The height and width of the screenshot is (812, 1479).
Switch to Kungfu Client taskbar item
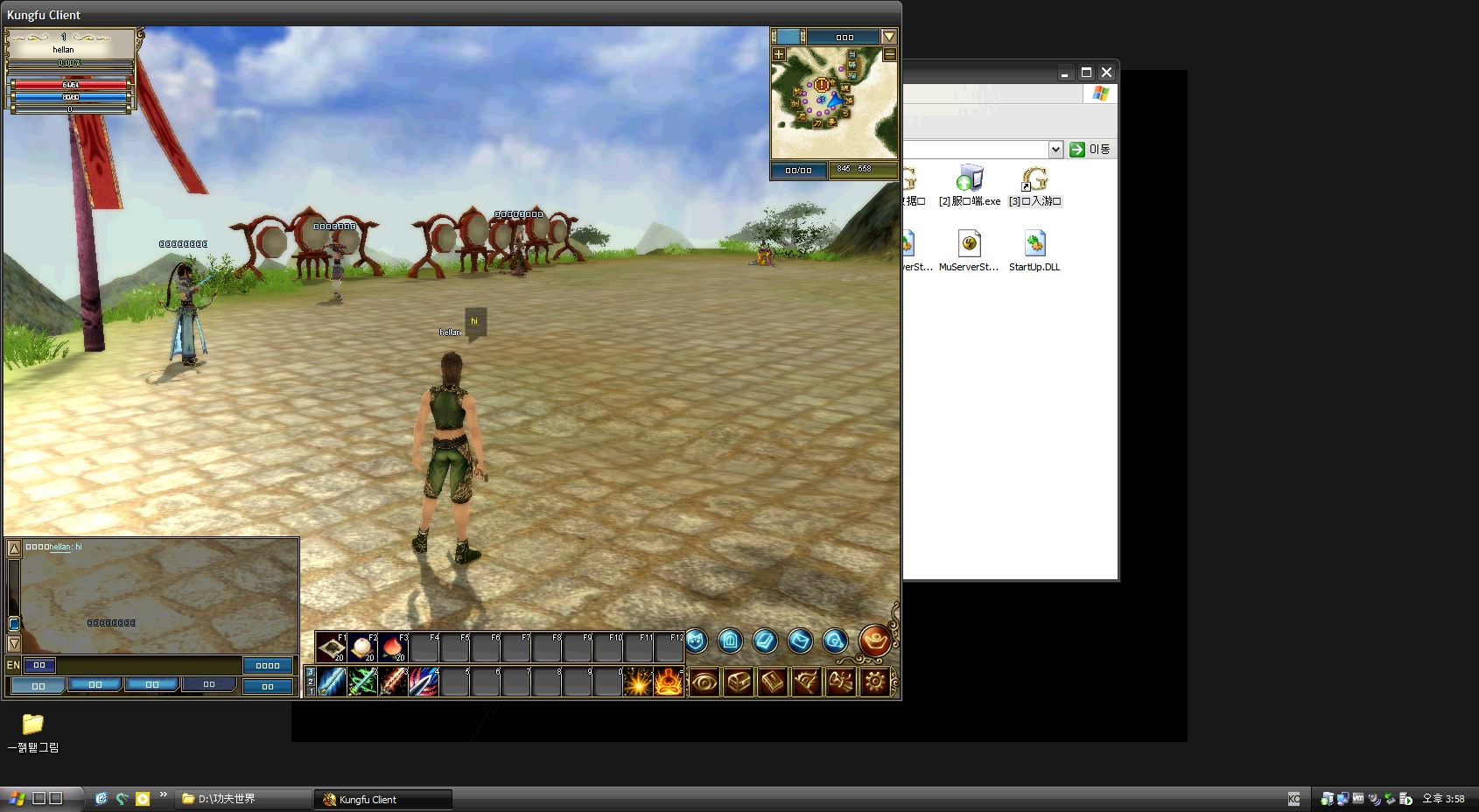(383, 799)
